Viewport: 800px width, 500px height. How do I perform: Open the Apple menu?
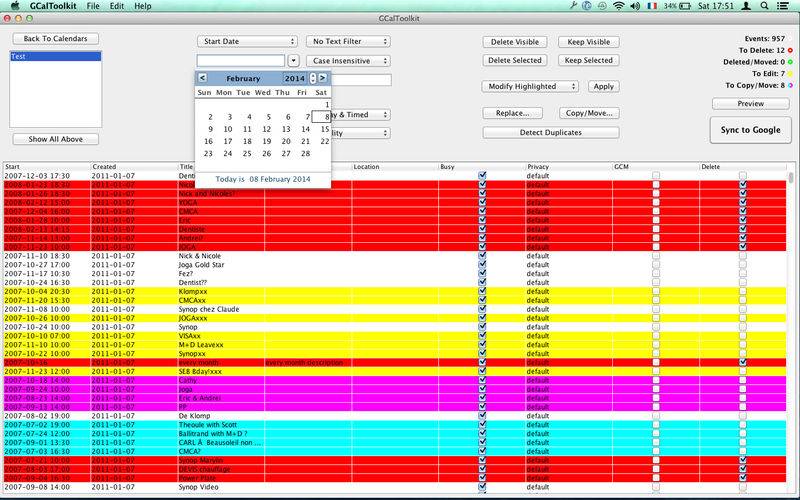[14, 6]
